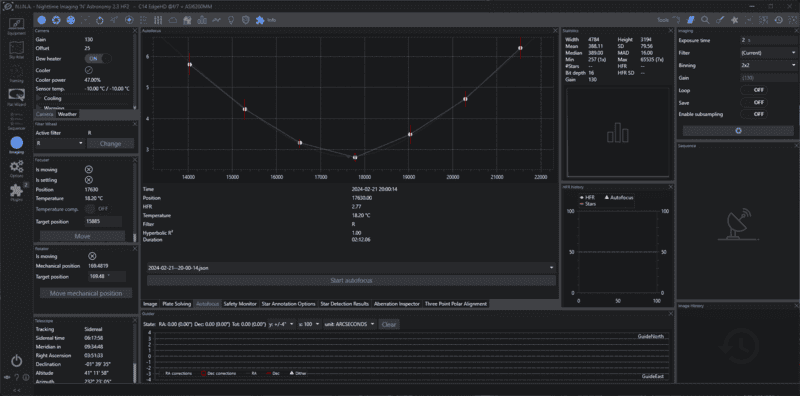Image resolution: width=800 pixels, height=396 pixels.
Task: Click the power icon in sidebar
Action: 17,361
